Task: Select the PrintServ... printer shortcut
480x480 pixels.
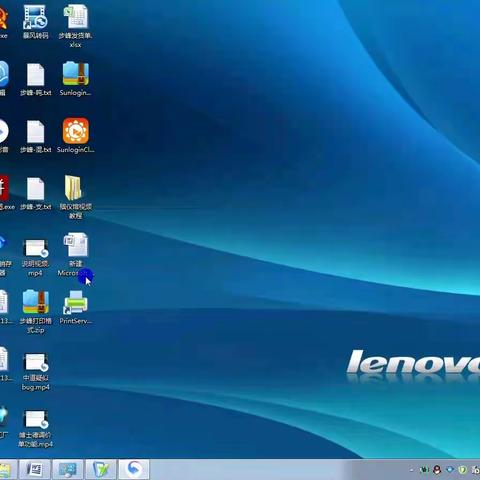Action: pyautogui.click(x=76, y=307)
